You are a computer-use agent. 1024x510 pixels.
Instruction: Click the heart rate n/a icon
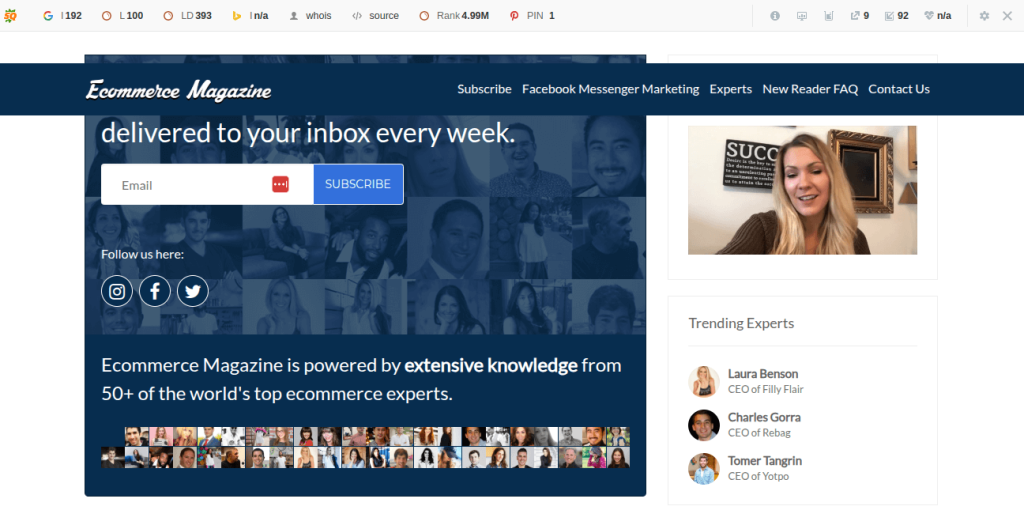click(937, 16)
